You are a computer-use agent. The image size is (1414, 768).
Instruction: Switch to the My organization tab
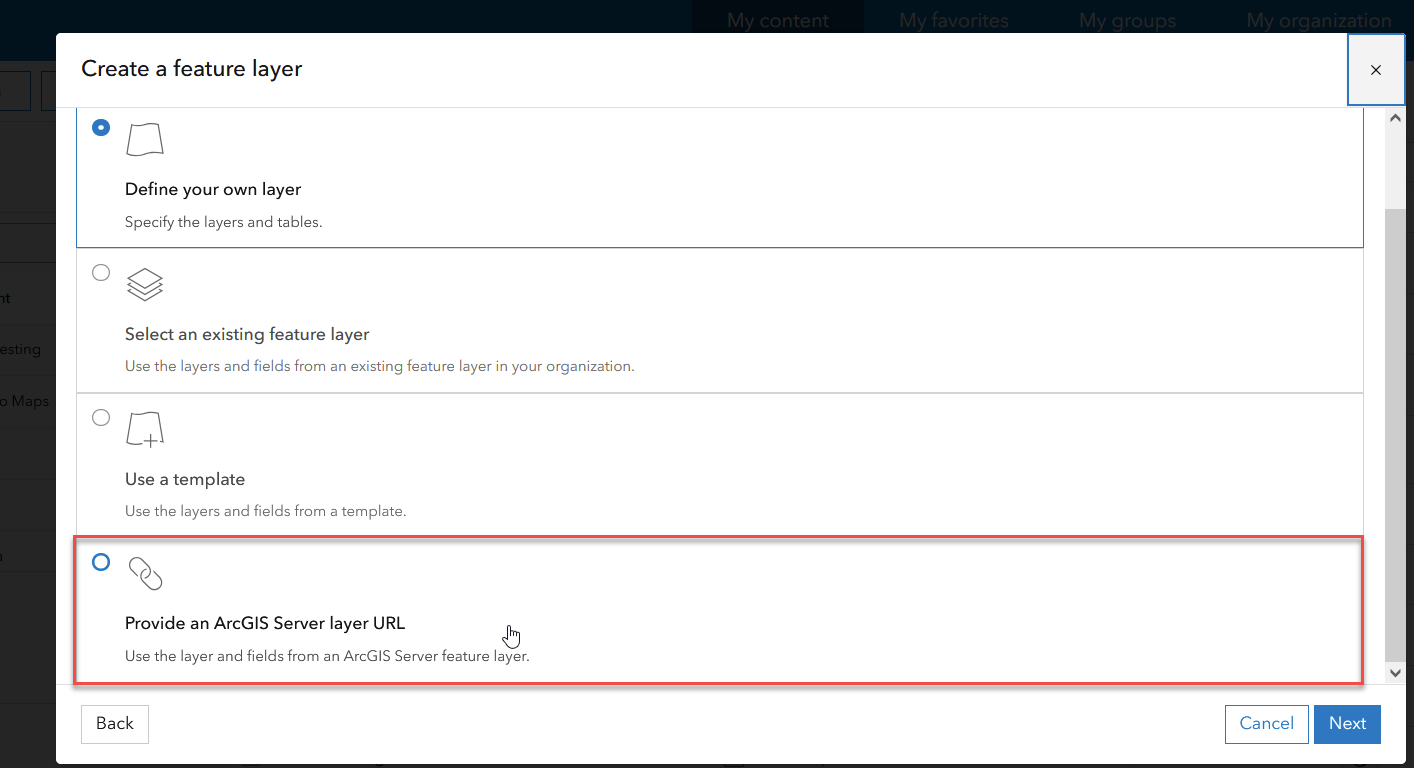[1318, 20]
